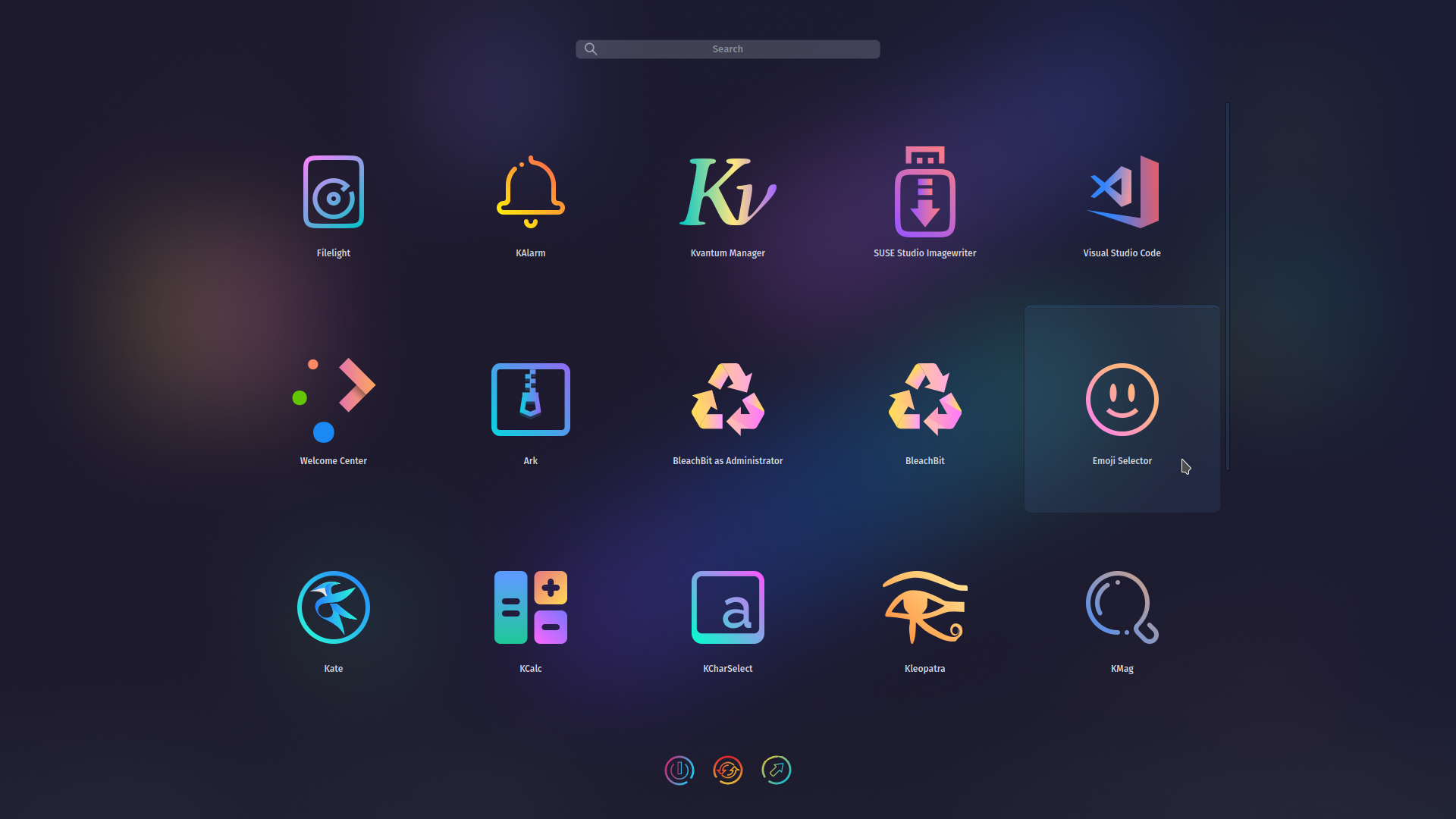Viewport: 1456px width, 819px height.
Task: Launch the Filelight disk usage app
Action: tap(334, 192)
